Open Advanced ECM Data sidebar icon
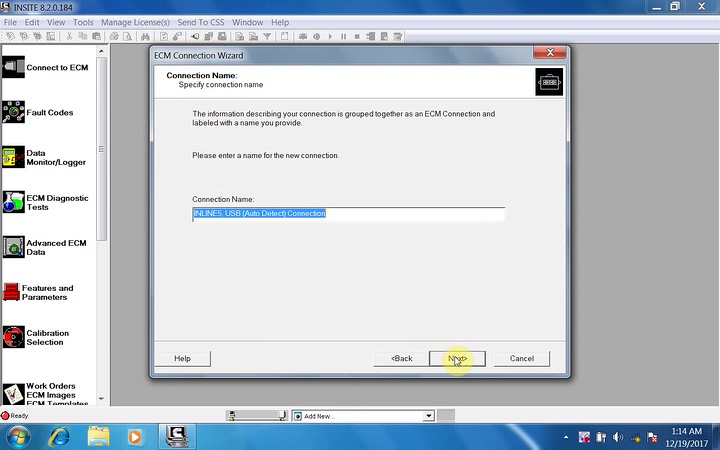Viewport: 720px width, 450px height. [x=13, y=247]
